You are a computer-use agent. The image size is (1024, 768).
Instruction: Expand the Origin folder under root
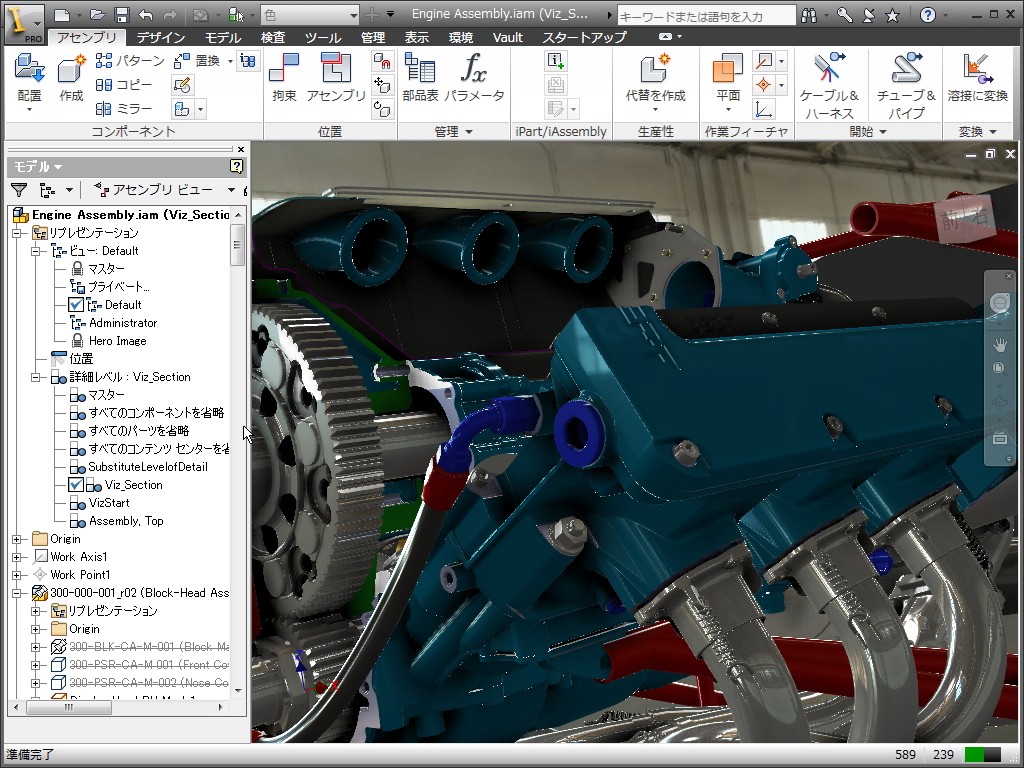(17, 539)
